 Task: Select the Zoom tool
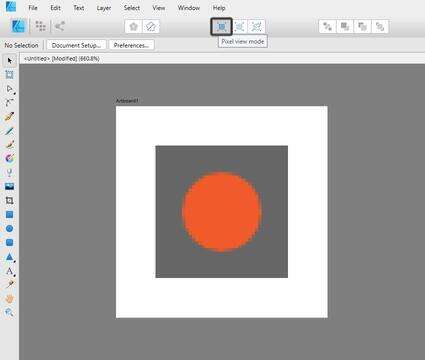pos(9,312)
